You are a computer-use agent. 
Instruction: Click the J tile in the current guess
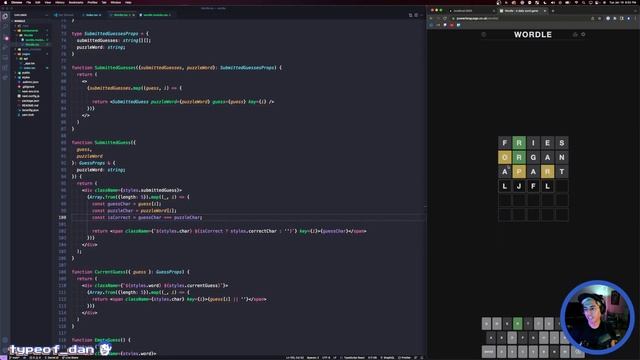(x=519, y=186)
